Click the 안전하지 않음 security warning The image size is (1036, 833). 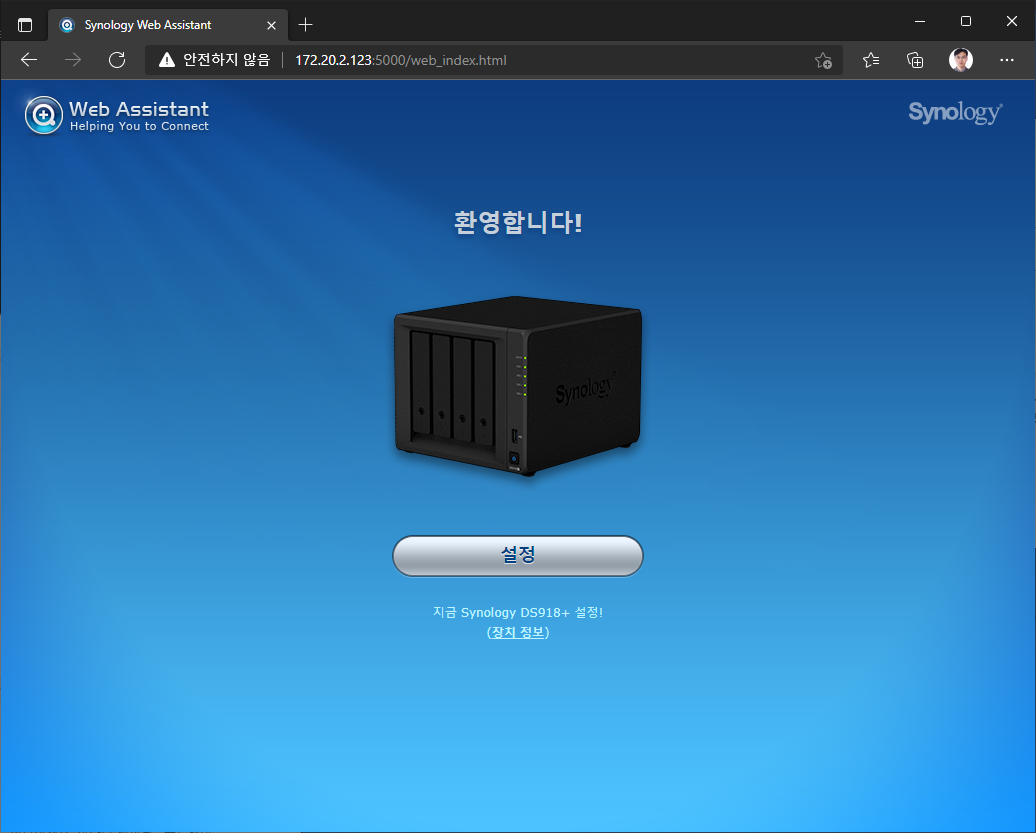pyautogui.click(x=215, y=60)
